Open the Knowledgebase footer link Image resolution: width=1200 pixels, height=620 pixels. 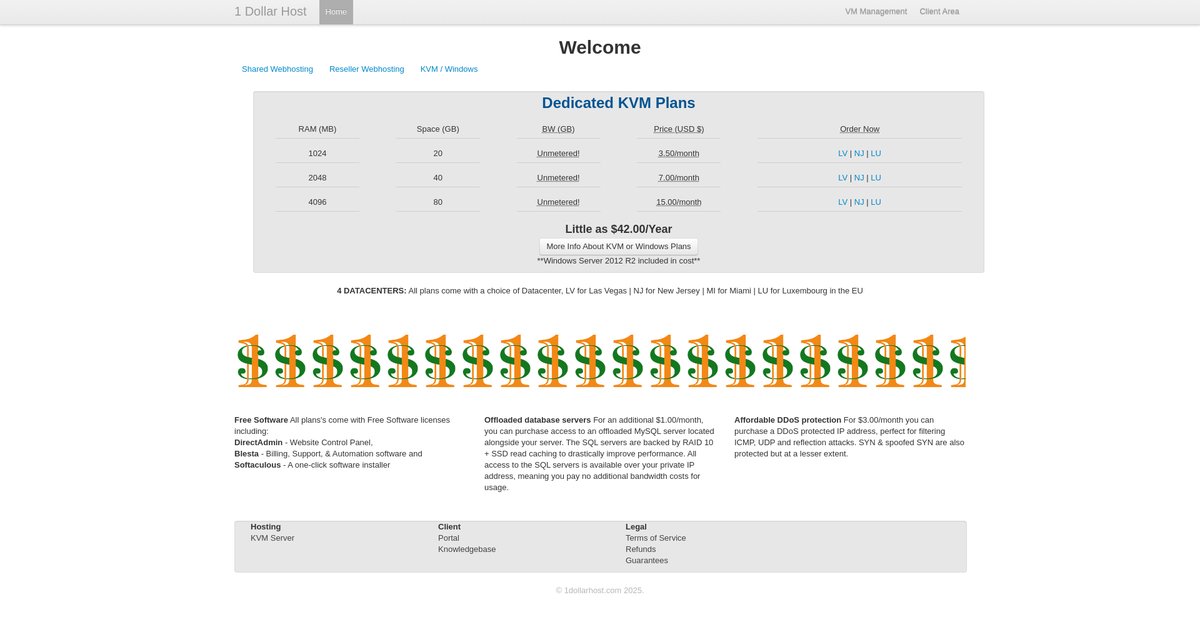[467, 549]
